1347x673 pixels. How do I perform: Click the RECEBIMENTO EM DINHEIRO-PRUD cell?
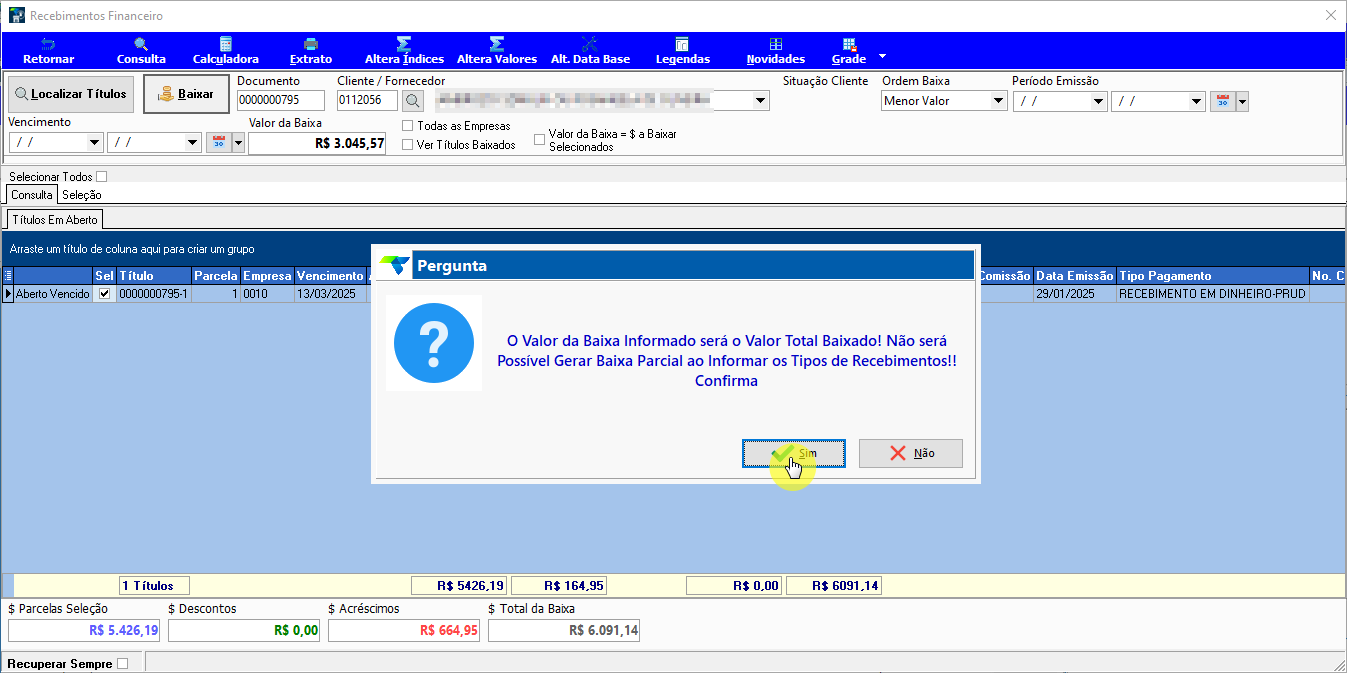pos(1212,294)
